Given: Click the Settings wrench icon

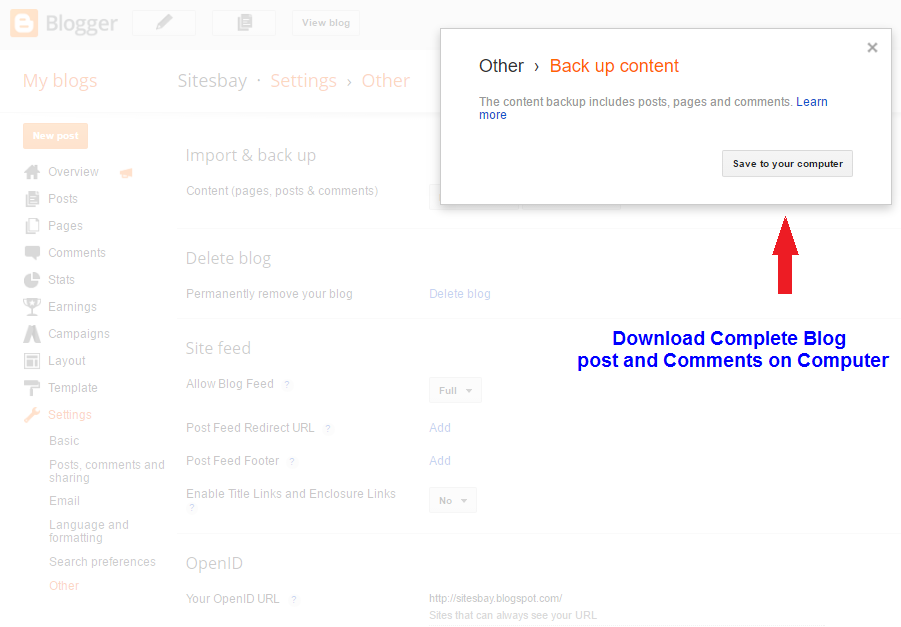Looking at the screenshot, I should [32, 415].
